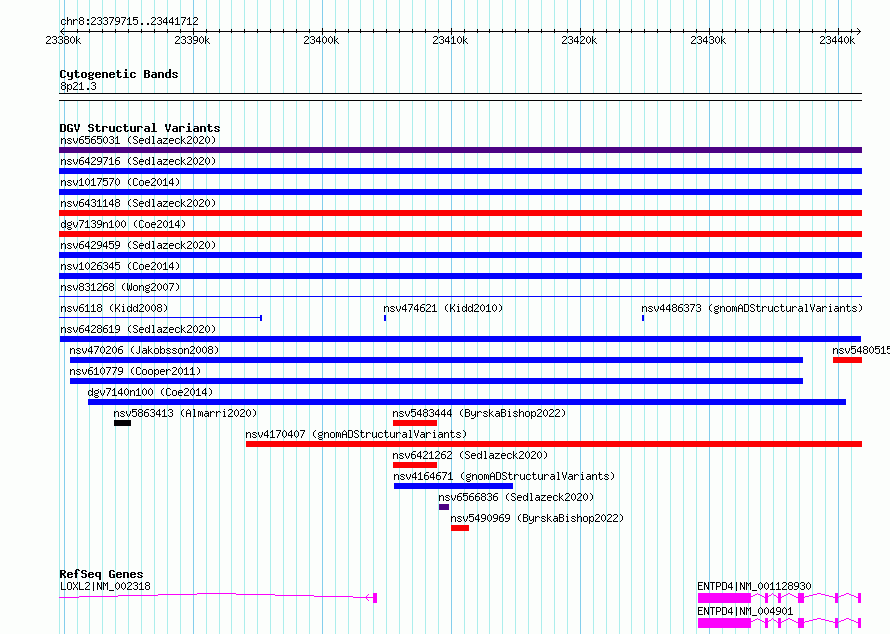Click the small purple nsv6566836 bar

444,507
